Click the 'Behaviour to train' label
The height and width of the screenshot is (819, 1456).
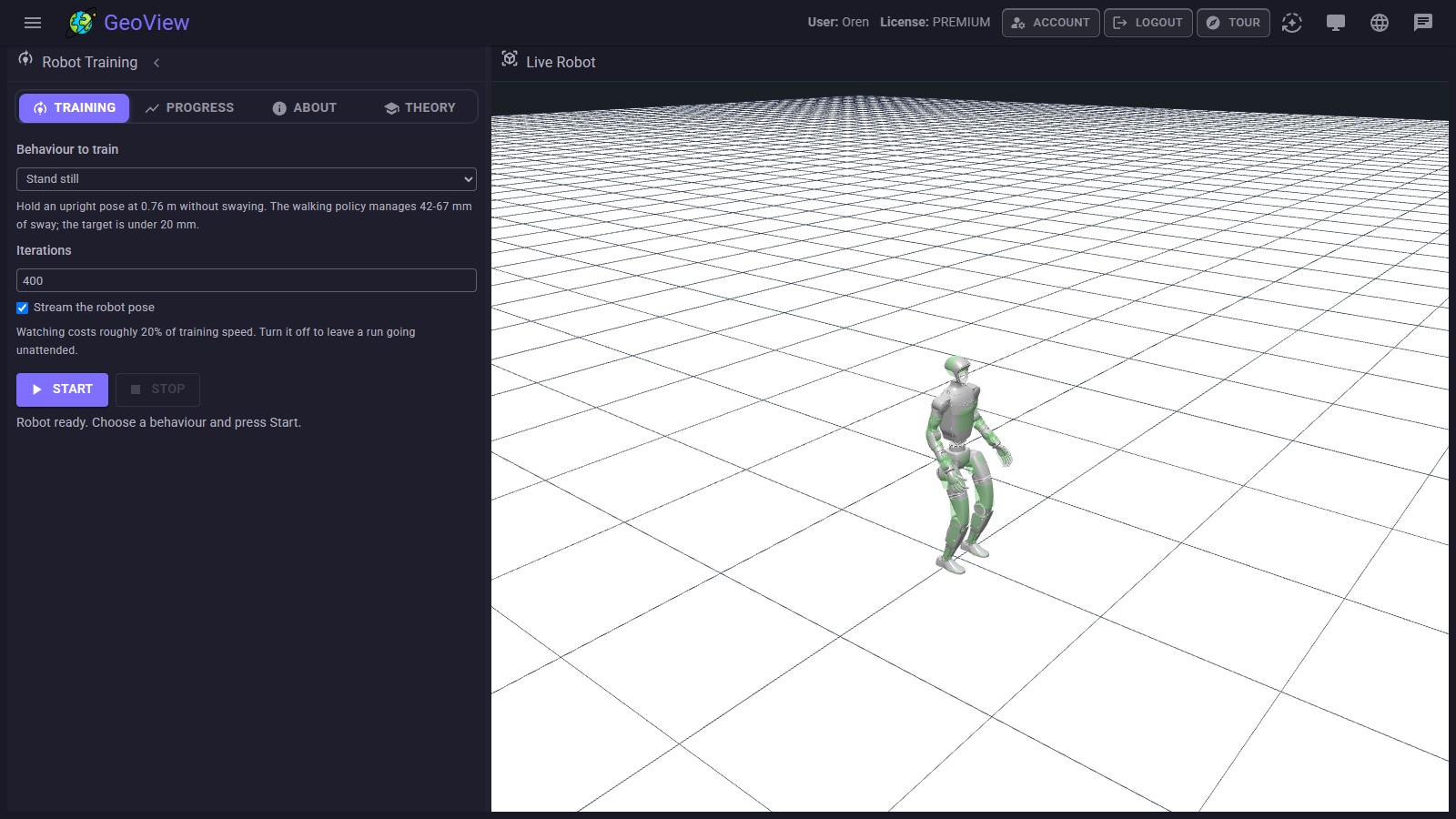[67, 149]
